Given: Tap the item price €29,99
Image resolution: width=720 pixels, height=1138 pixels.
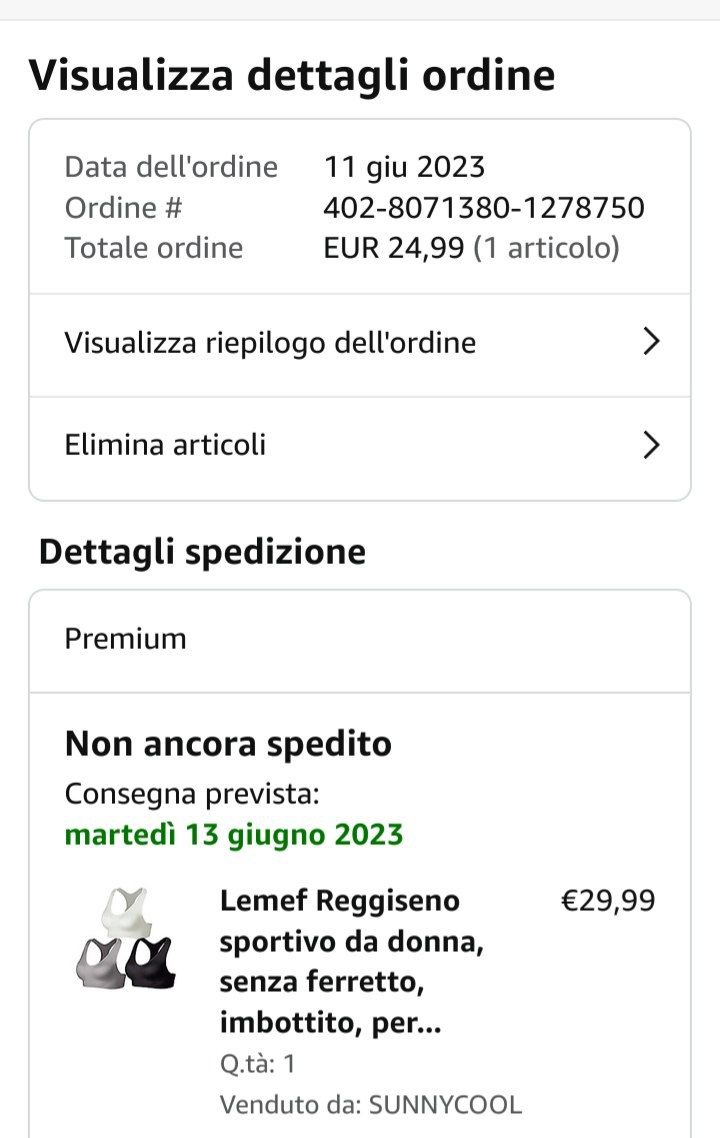Looking at the screenshot, I should click(608, 901).
